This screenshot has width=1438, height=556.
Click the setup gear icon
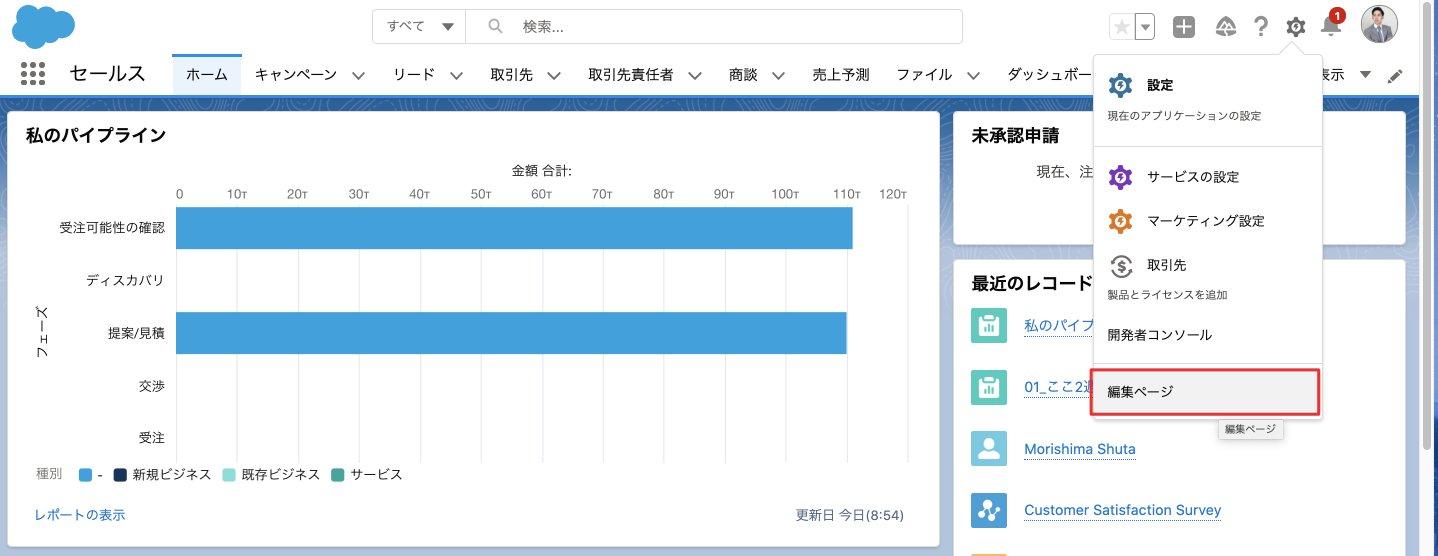(x=1296, y=27)
